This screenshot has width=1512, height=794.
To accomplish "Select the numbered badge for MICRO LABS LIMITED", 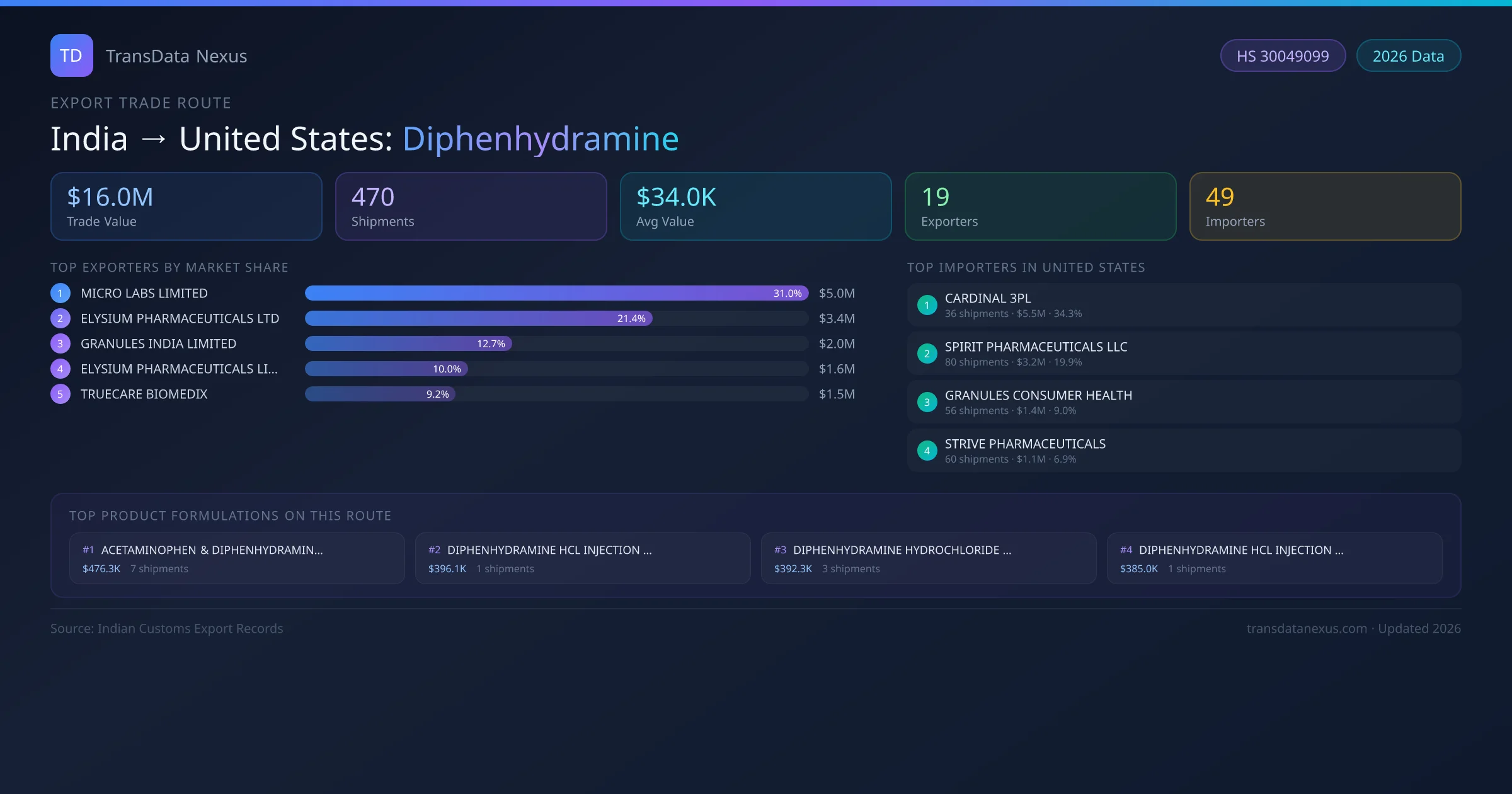I will tap(60, 293).
